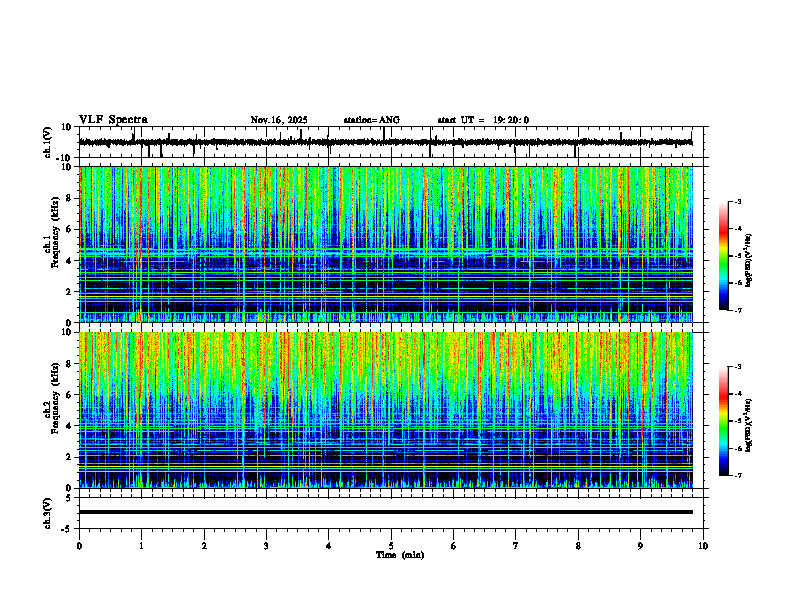Viewport: 792px width, 612px height.
Task: Click the ch.1 spectrogram color scale bar
Action: point(724,256)
